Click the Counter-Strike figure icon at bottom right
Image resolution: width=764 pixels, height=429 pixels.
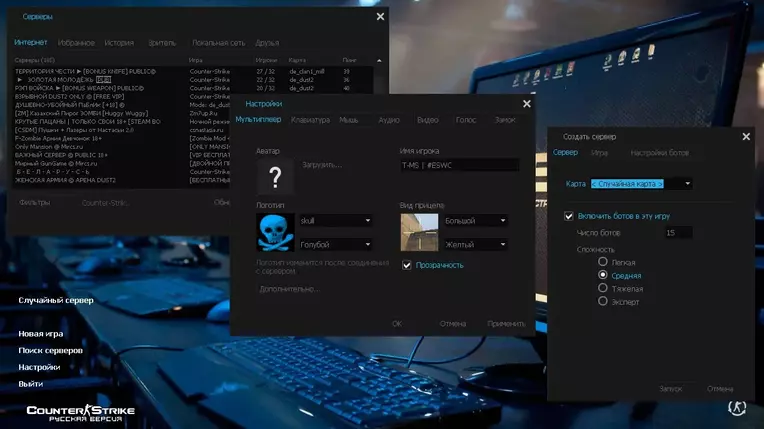click(737, 407)
